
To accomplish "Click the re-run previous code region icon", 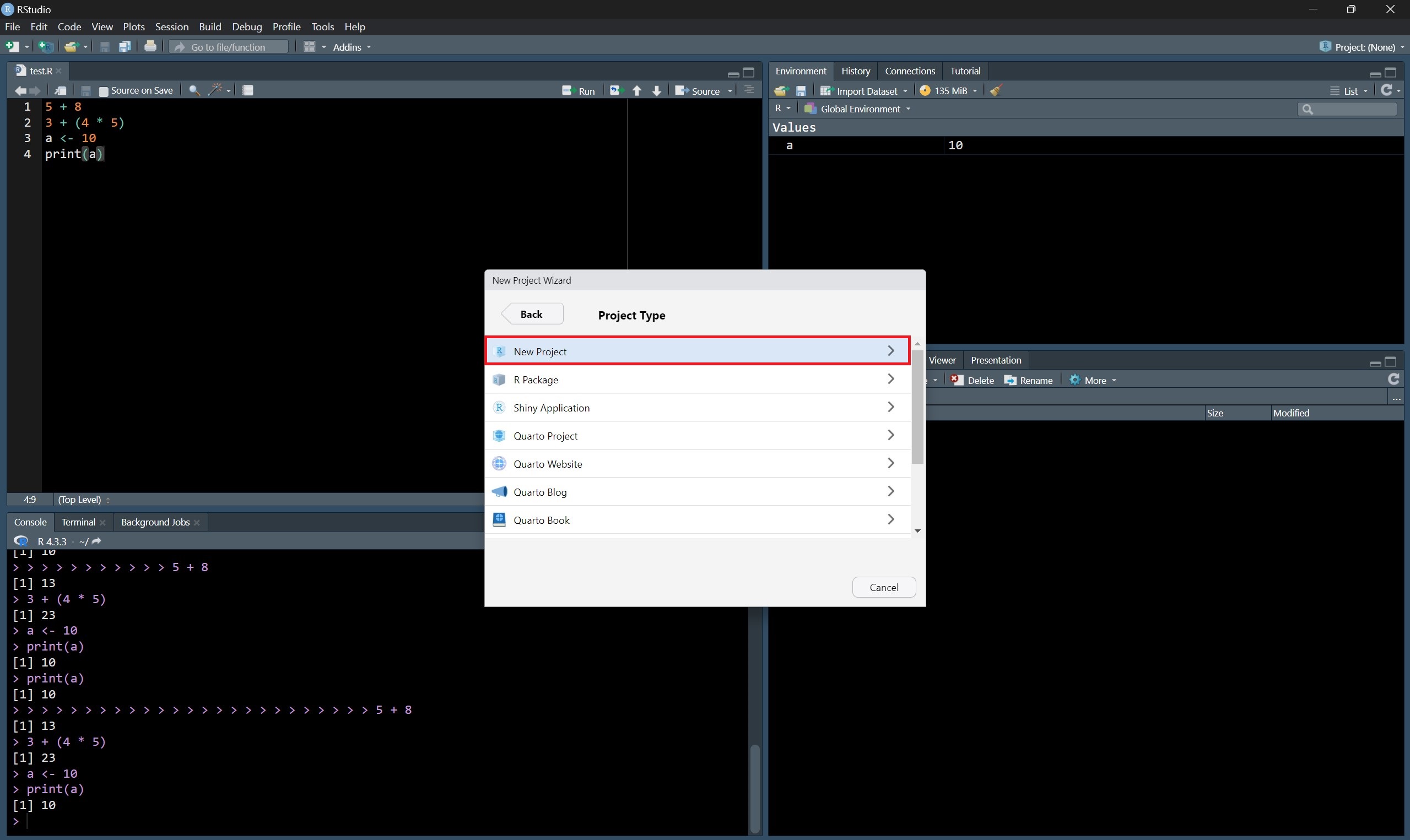I will 616,90.
